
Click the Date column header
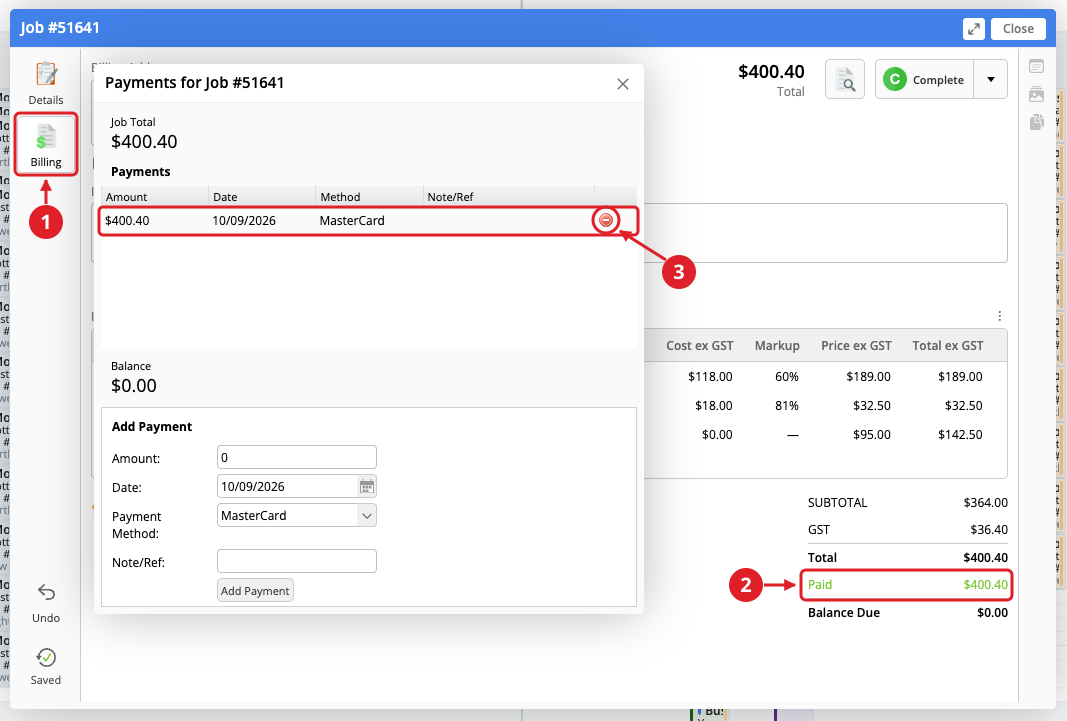click(225, 197)
